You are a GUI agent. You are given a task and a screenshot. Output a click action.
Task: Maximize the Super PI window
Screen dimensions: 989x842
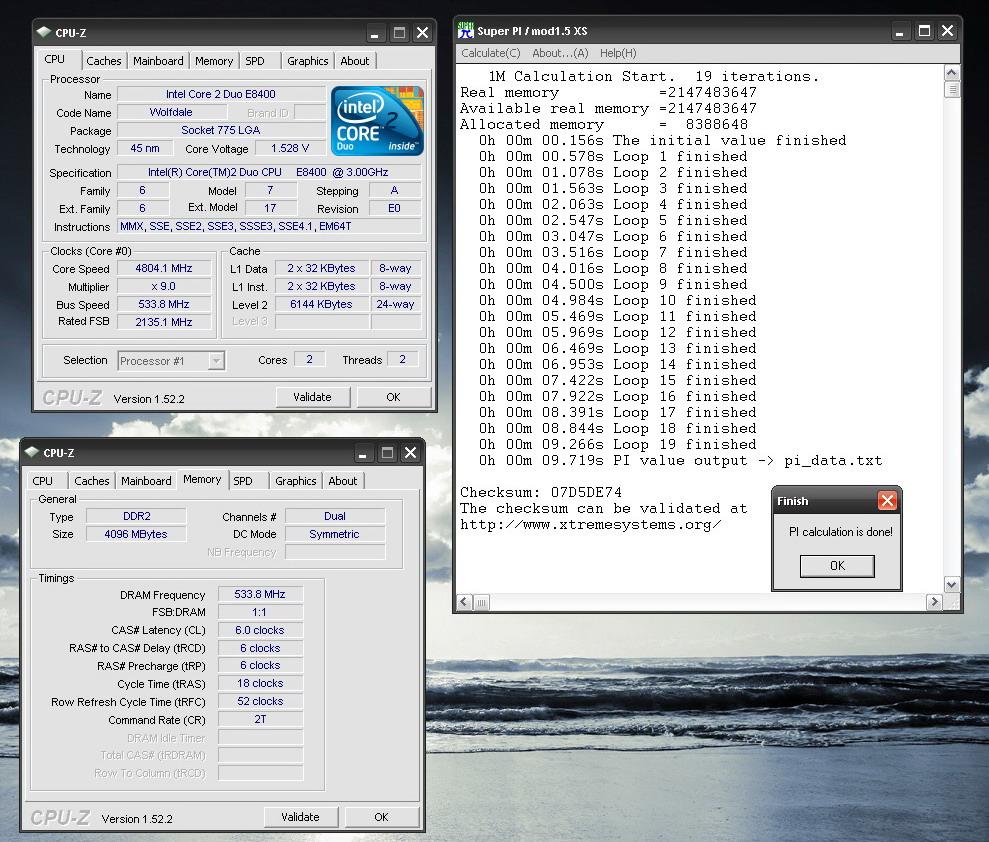pos(924,31)
